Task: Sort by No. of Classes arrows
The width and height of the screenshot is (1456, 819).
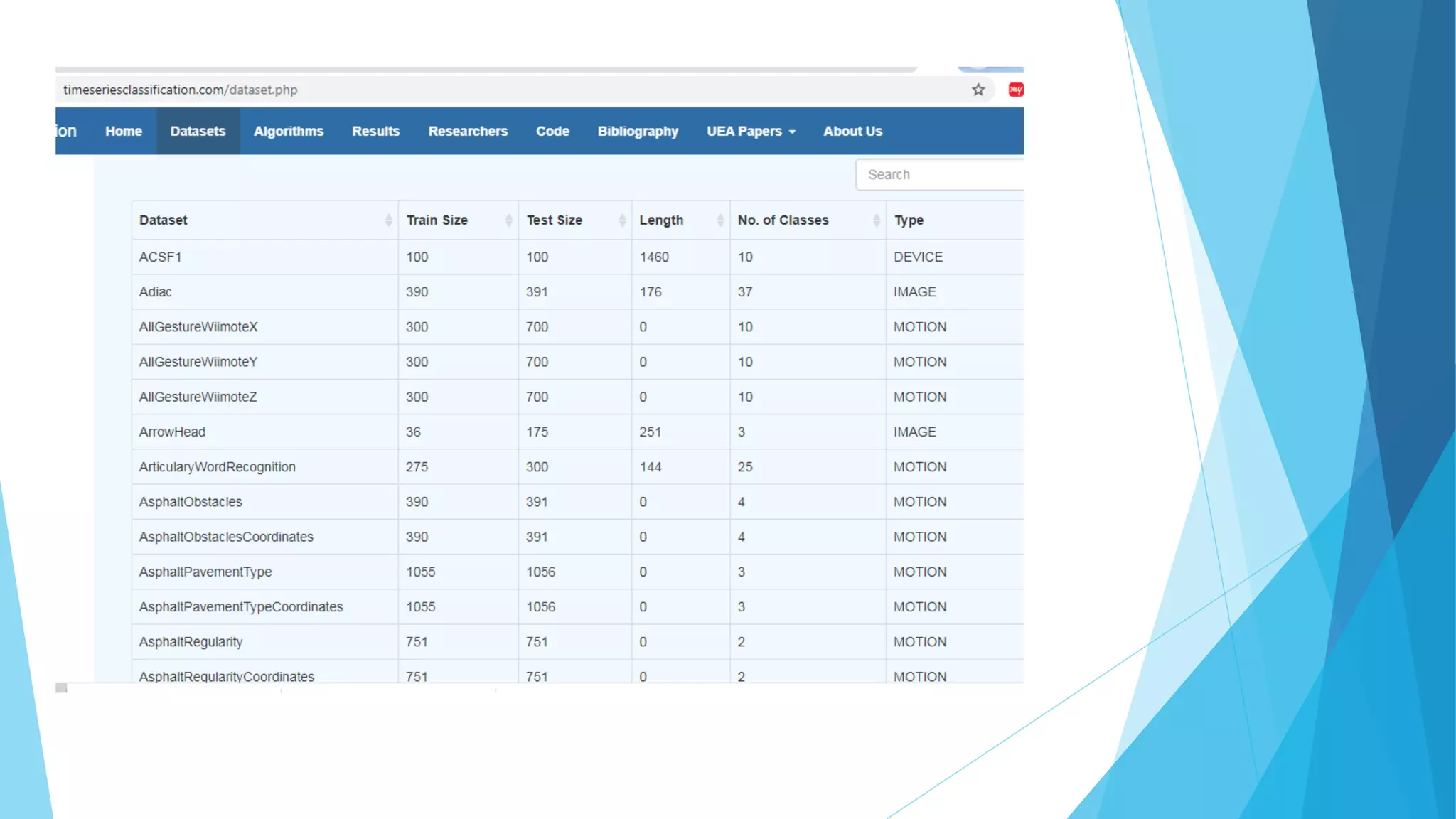Action: coord(876,220)
